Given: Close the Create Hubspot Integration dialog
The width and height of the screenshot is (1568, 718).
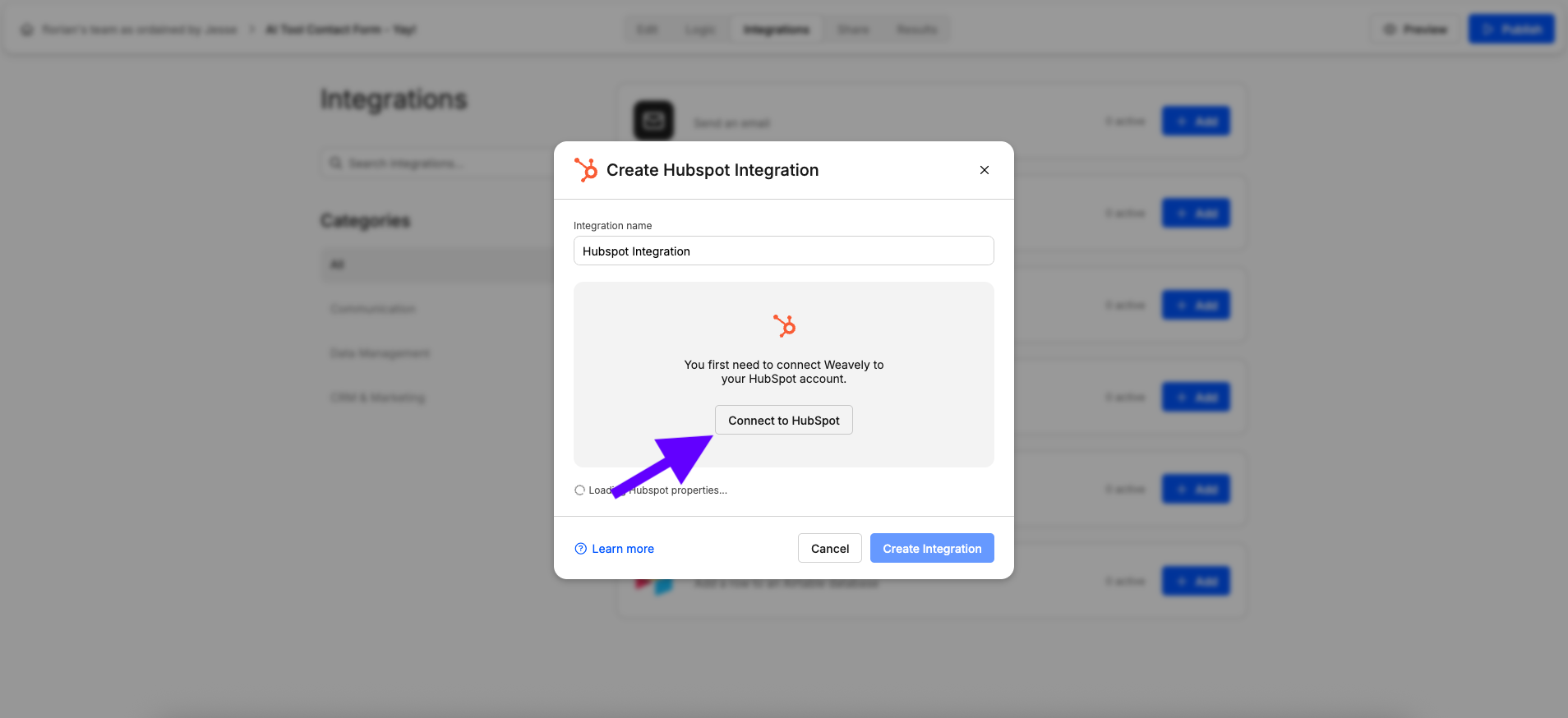Looking at the screenshot, I should click(984, 170).
